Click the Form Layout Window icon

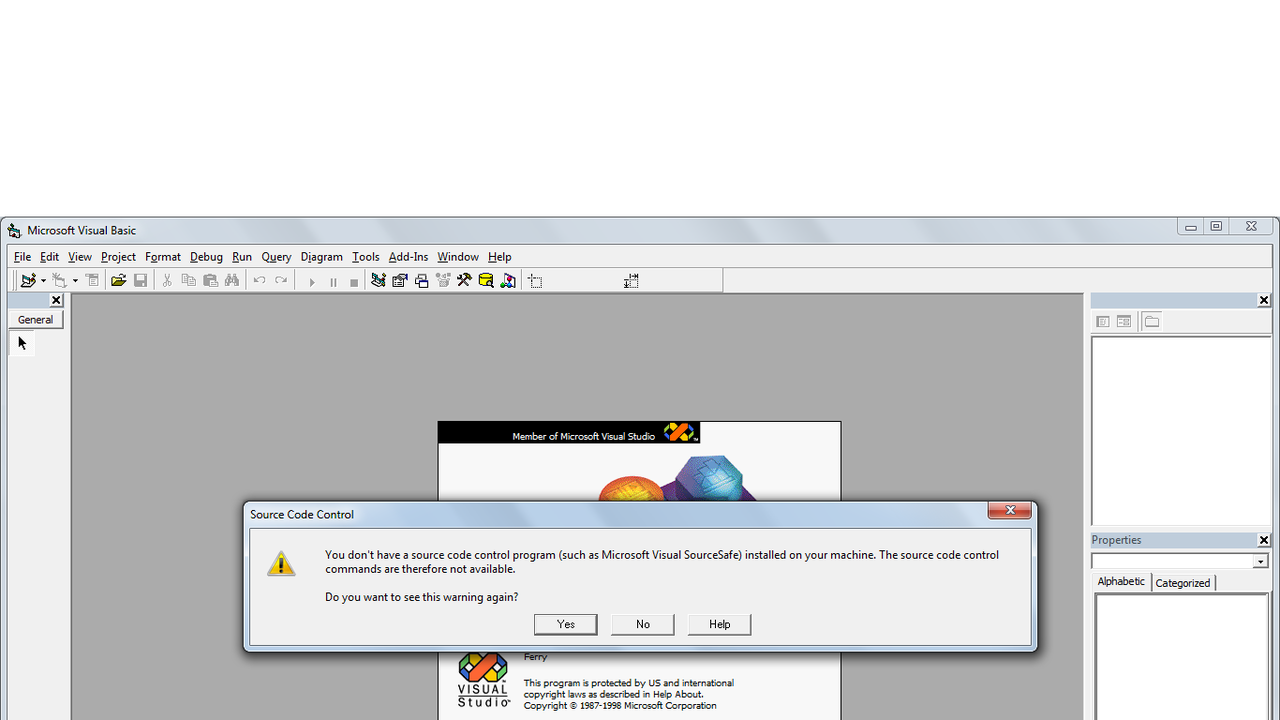pyautogui.click(x=422, y=281)
